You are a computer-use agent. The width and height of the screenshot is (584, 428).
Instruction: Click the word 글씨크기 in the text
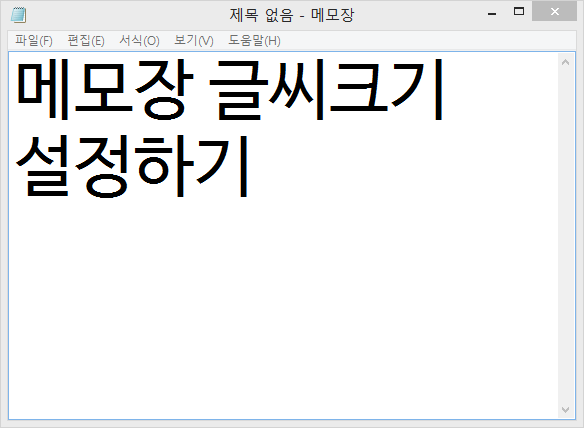(326, 89)
